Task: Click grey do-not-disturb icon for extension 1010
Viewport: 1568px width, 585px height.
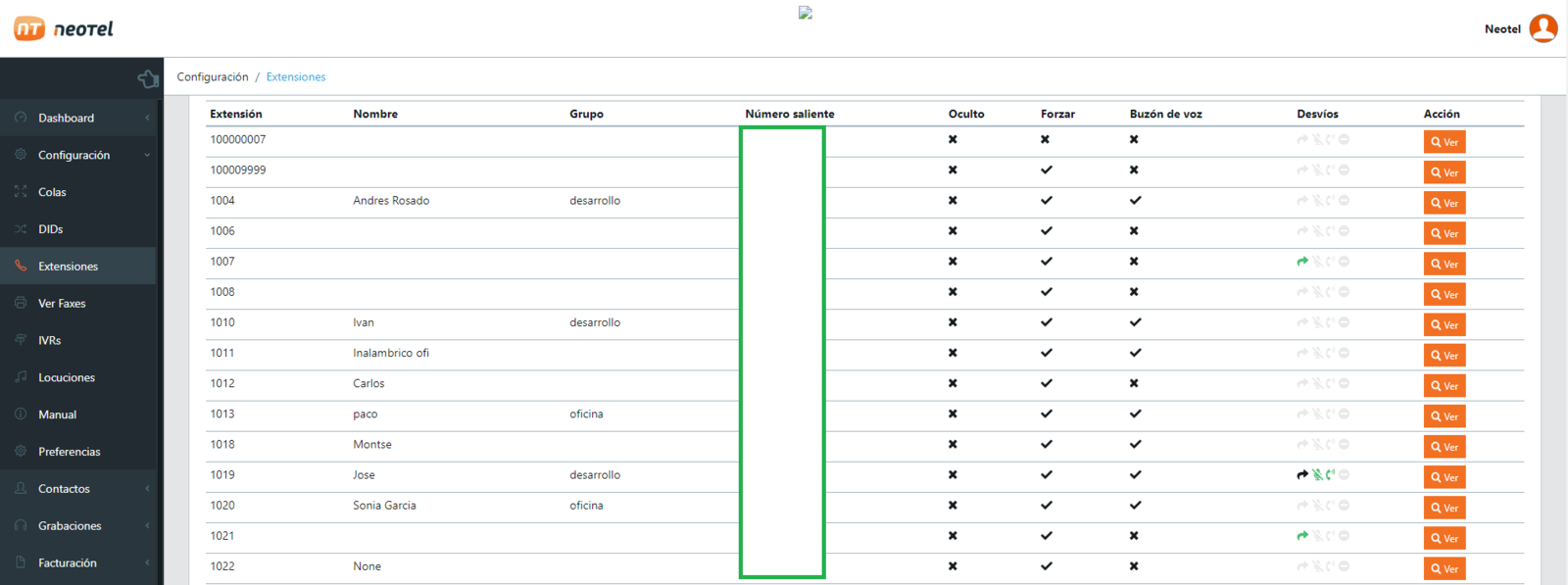Action: (1345, 322)
